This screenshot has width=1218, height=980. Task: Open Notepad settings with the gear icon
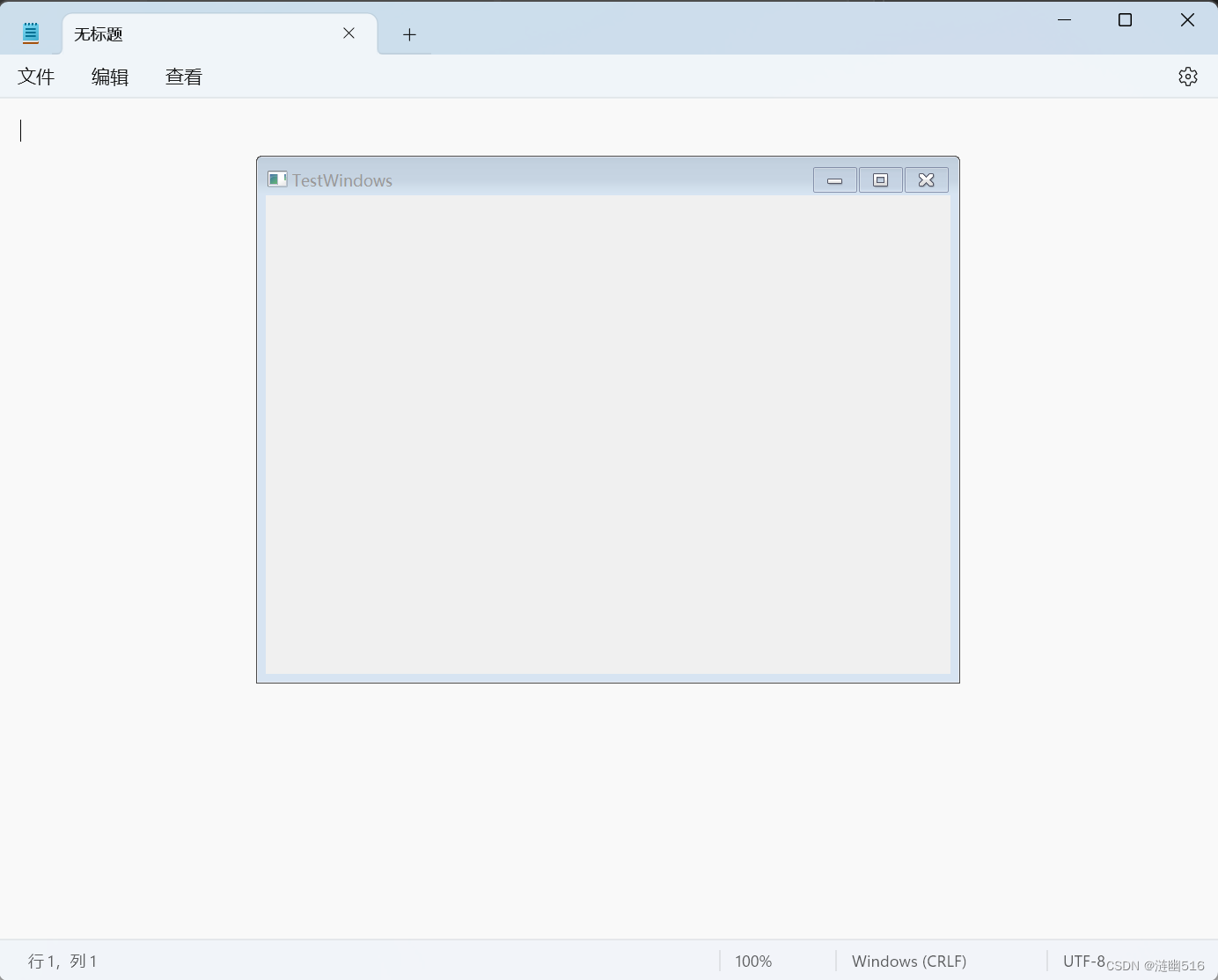[1188, 77]
